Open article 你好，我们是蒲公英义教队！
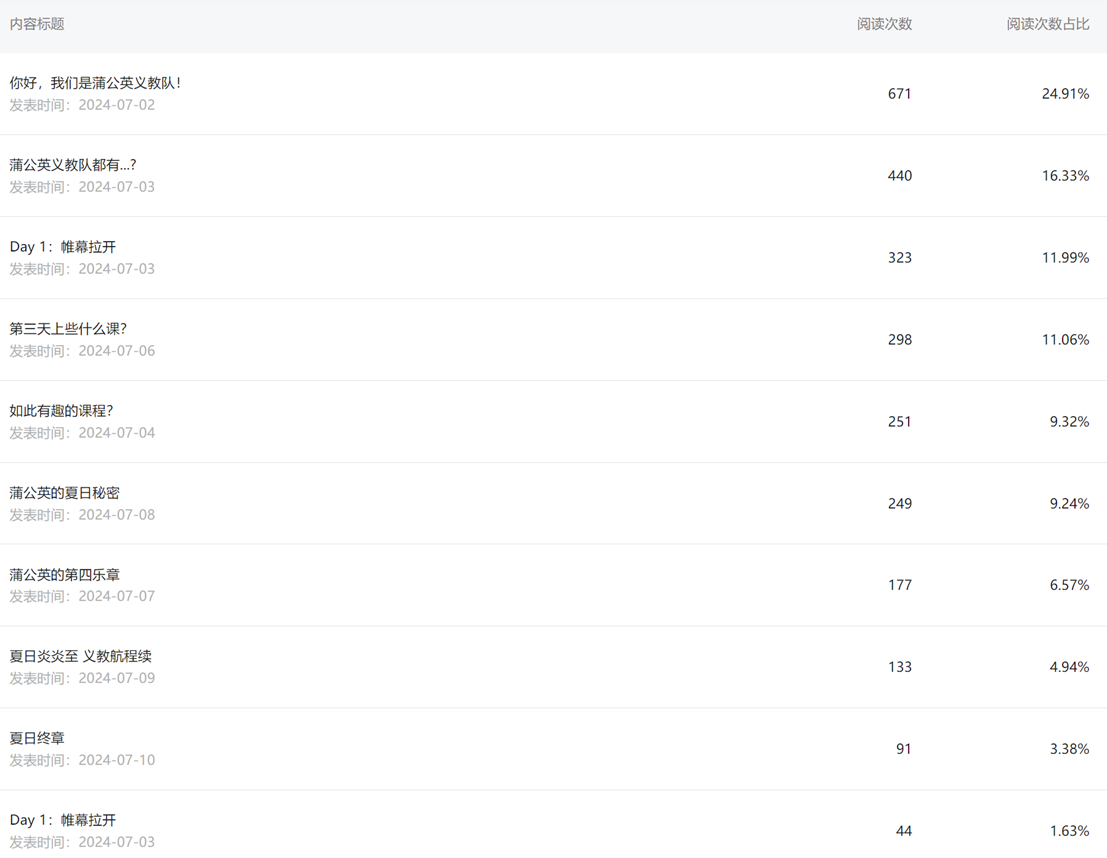 [x=95, y=83]
